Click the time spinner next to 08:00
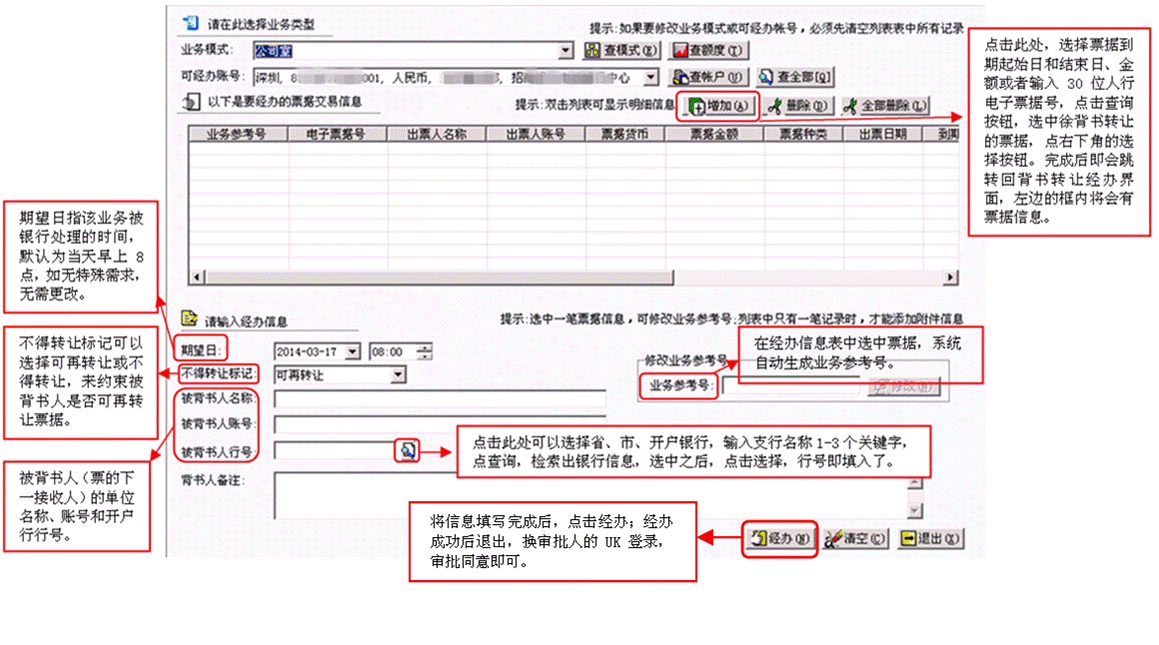This screenshot has height=645, width=1159. (x=425, y=352)
